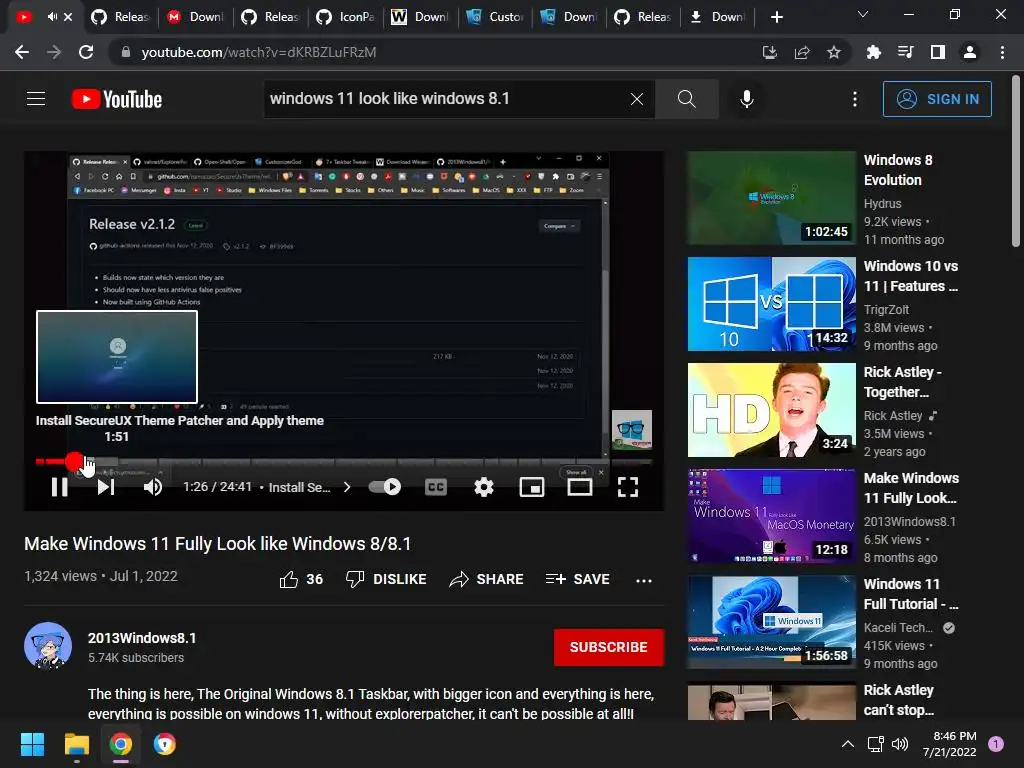The width and height of the screenshot is (1024, 768).
Task: Skip to next video
Action: coord(106,487)
